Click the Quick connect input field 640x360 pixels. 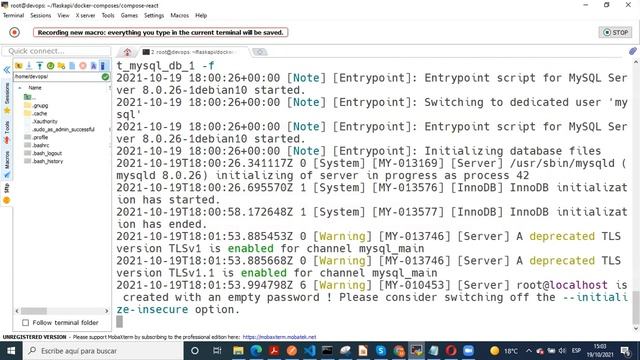coord(56,51)
